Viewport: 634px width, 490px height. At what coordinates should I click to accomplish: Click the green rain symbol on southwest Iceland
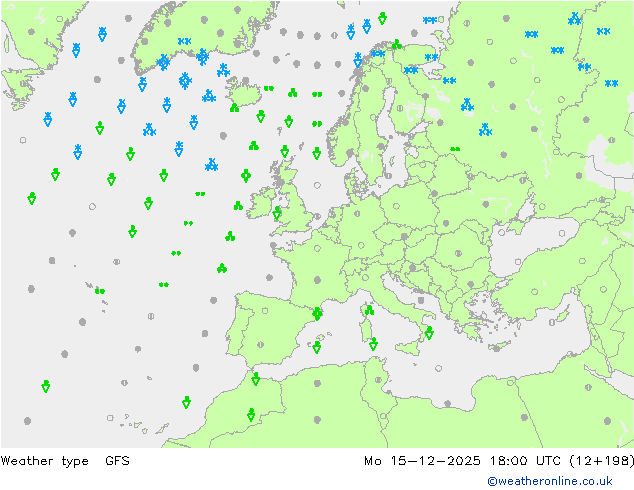(235, 108)
